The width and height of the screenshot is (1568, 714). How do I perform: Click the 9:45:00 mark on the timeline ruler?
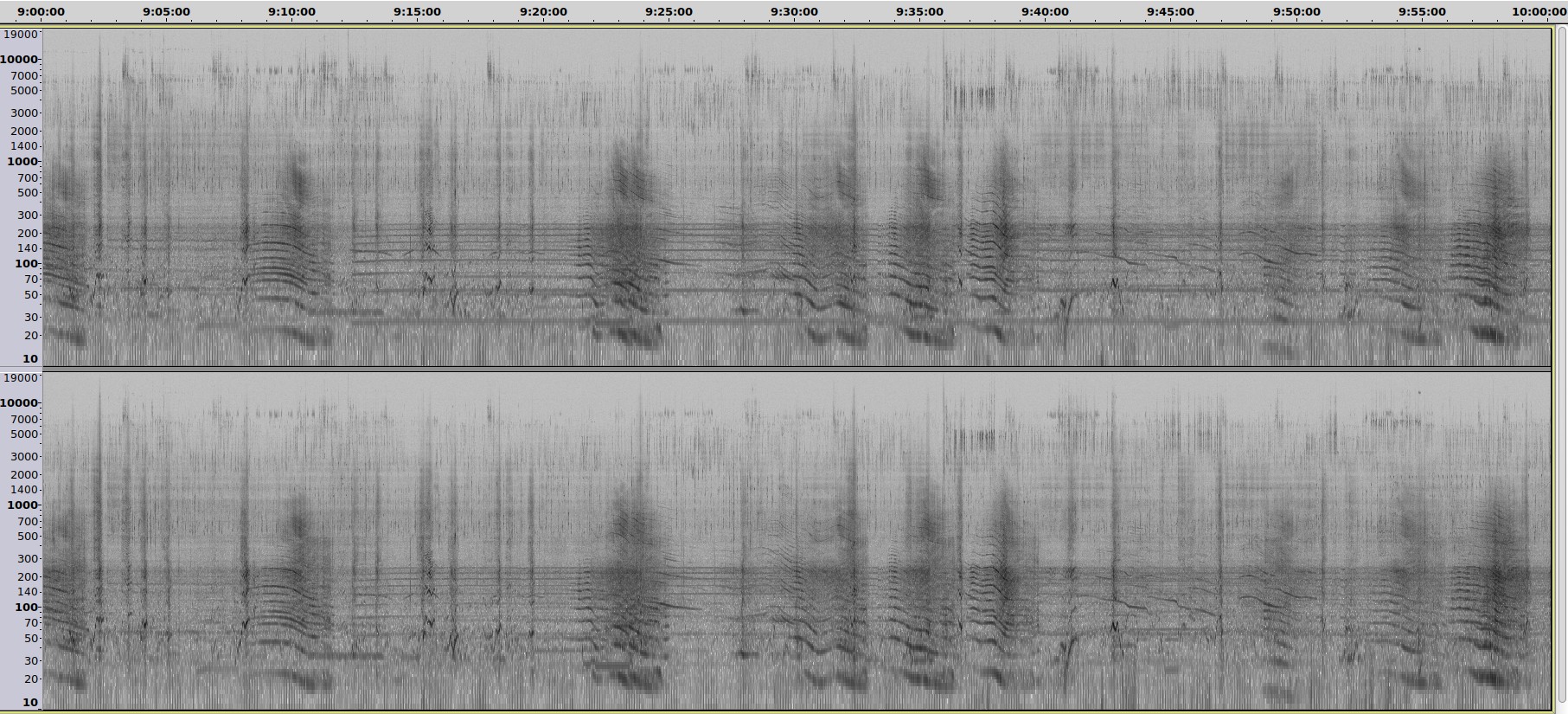(x=1170, y=11)
